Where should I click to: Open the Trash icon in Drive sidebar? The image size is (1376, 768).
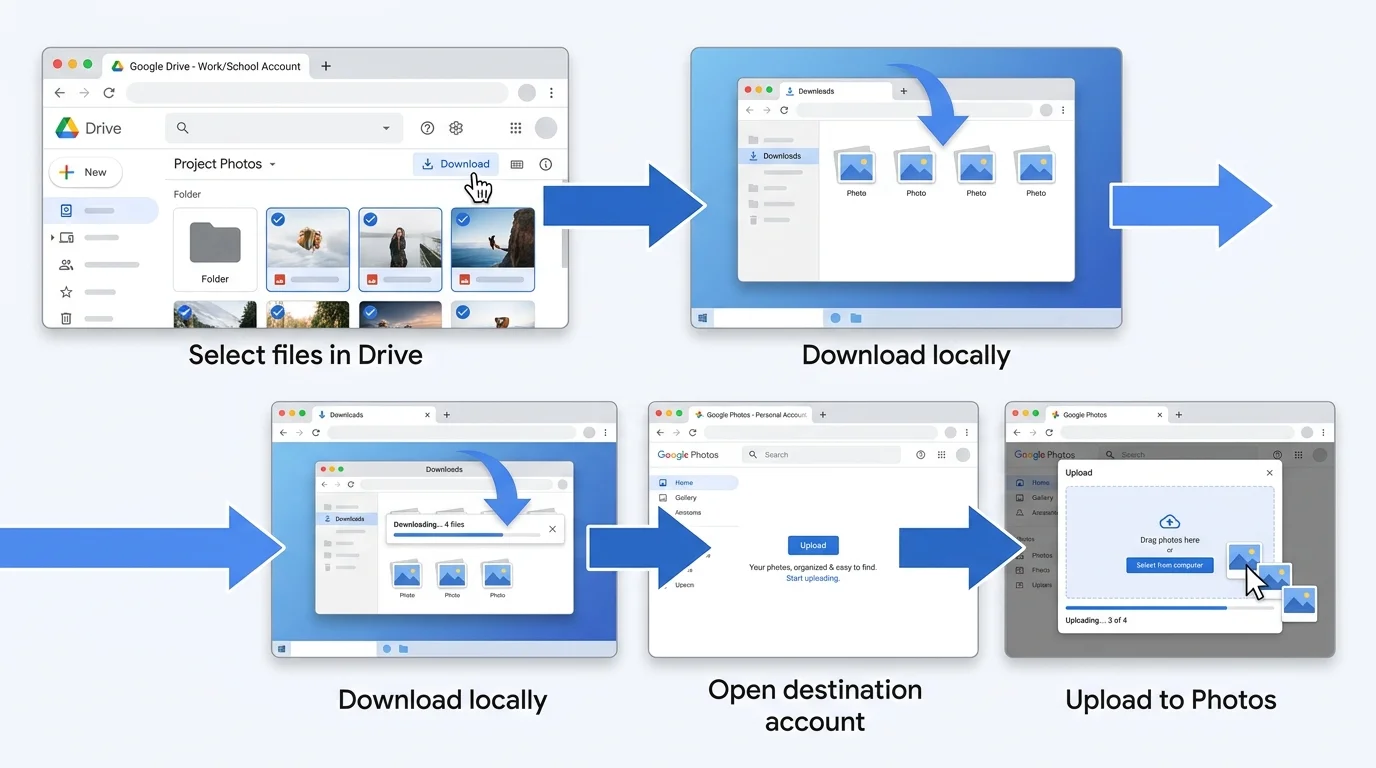66,319
